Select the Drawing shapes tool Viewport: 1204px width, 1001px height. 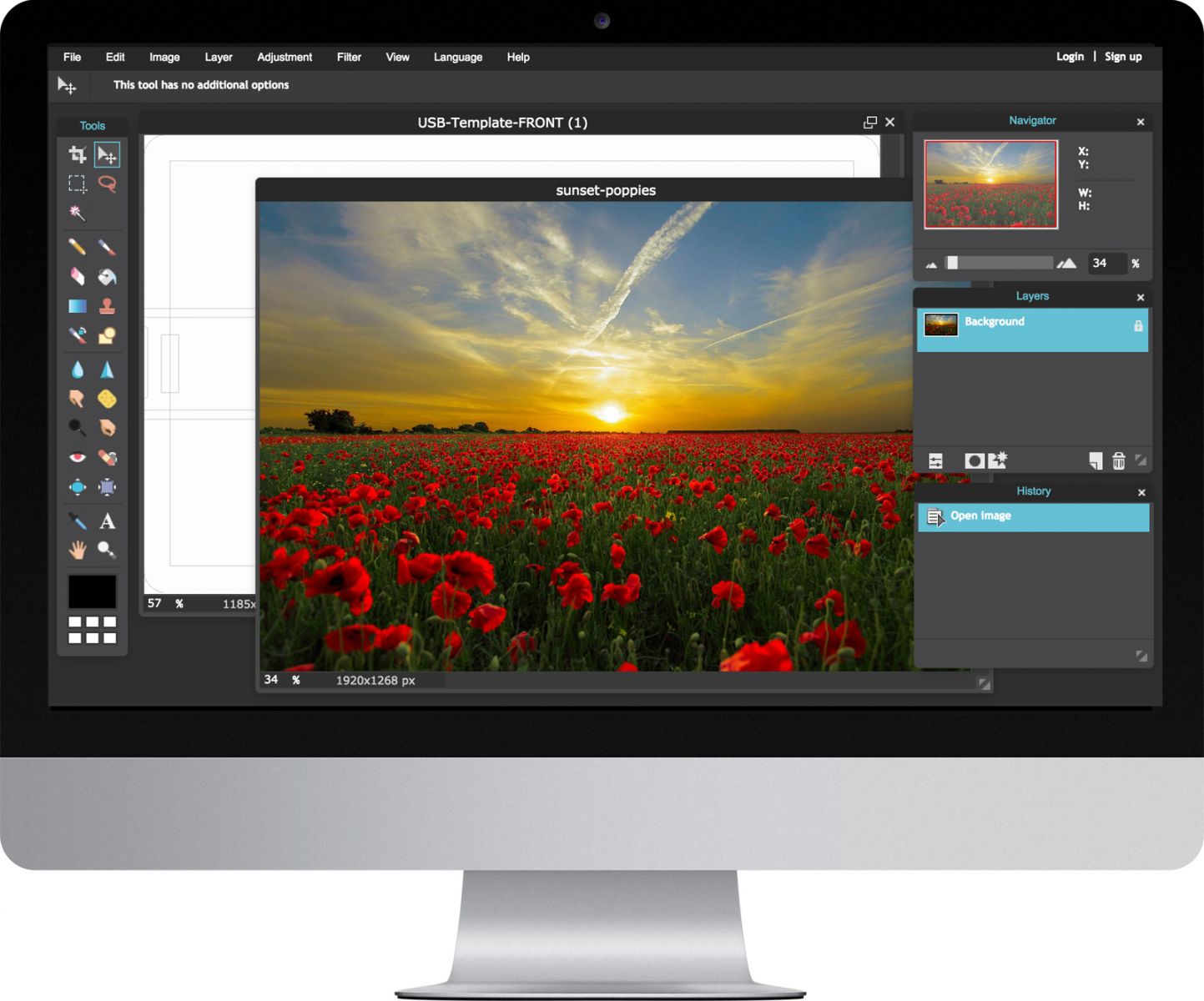(107, 335)
